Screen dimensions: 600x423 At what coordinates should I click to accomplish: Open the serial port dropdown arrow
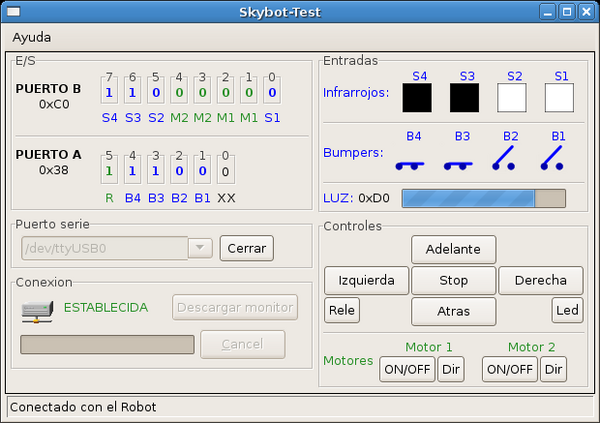[x=200, y=248]
